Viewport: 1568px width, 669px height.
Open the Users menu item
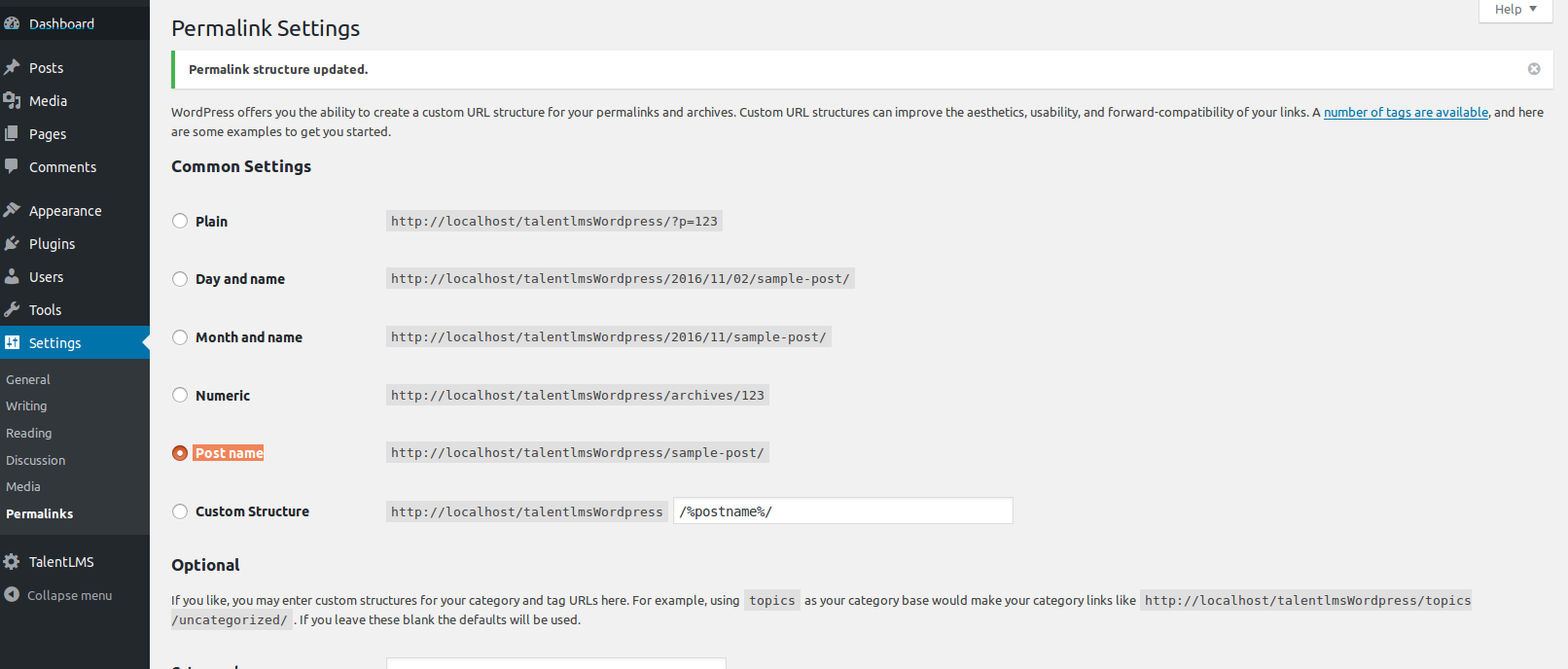click(46, 277)
